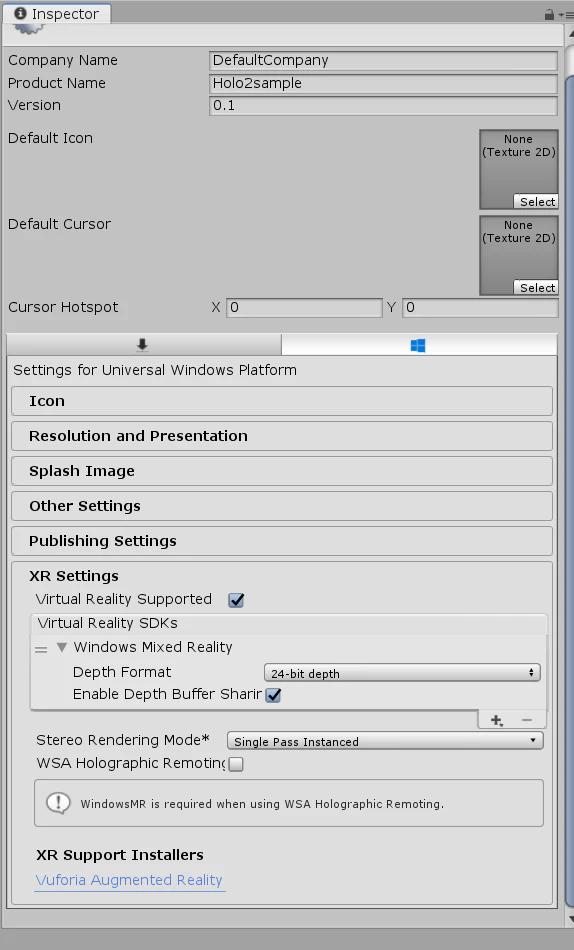Expand the Publishing Settings section
The image size is (574, 950).
(282, 541)
